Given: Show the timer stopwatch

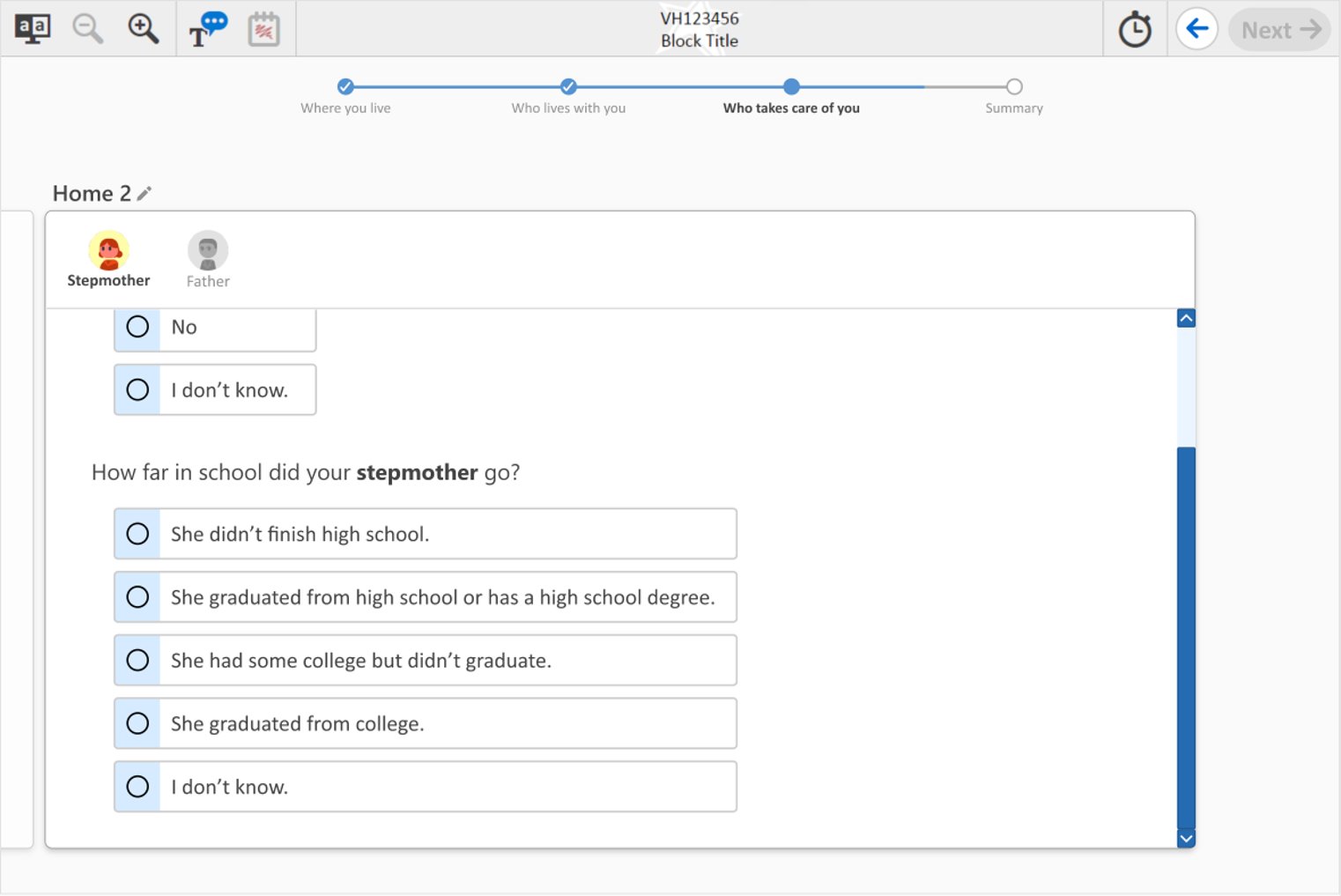Looking at the screenshot, I should pyautogui.click(x=1135, y=30).
